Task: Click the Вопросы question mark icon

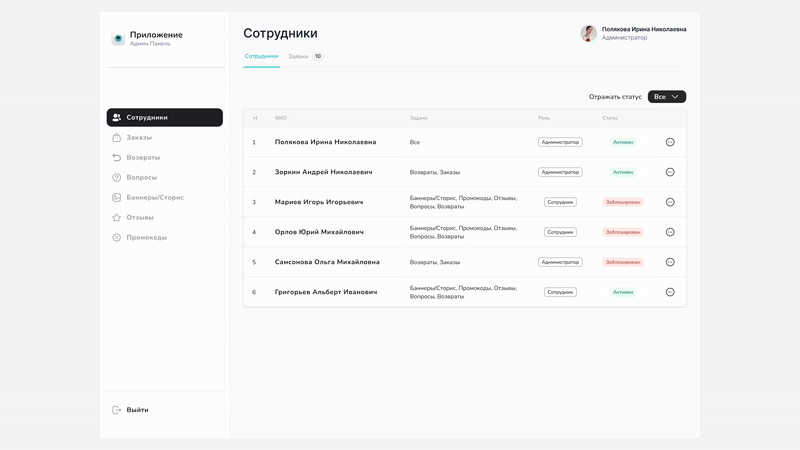Action: click(117, 177)
